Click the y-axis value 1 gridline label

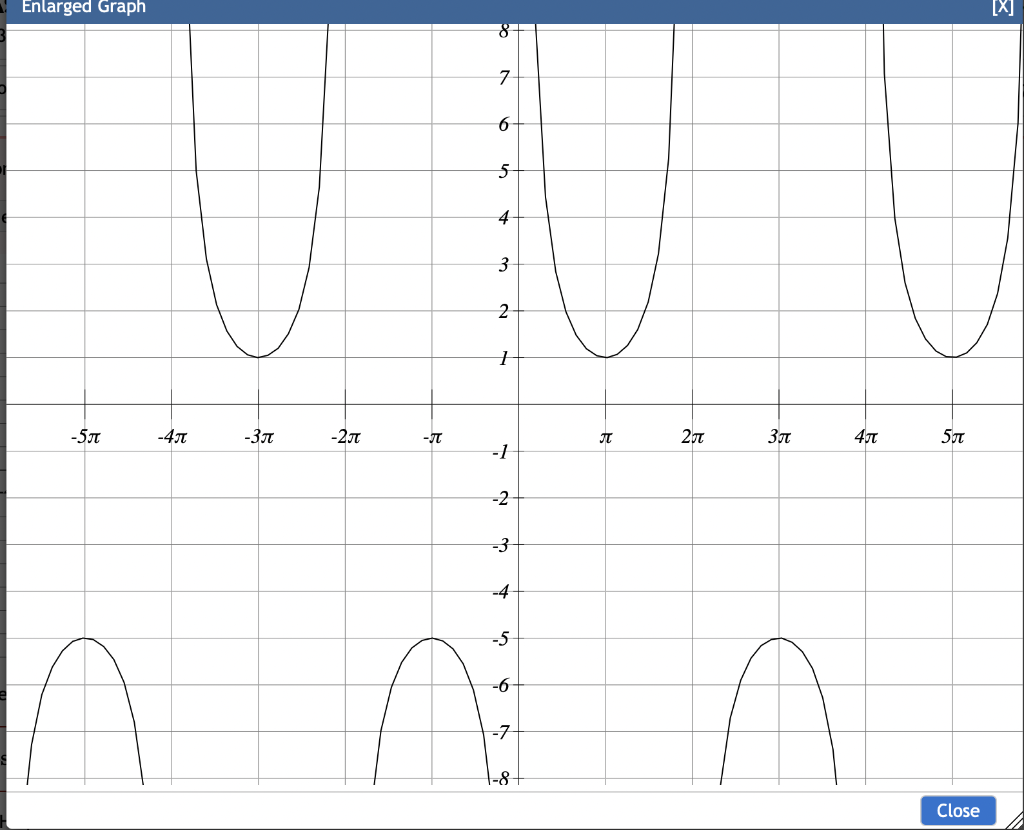point(504,358)
